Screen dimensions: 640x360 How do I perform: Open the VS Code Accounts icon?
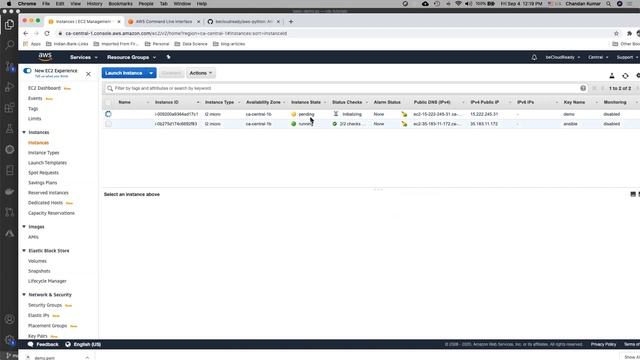[9, 319]
